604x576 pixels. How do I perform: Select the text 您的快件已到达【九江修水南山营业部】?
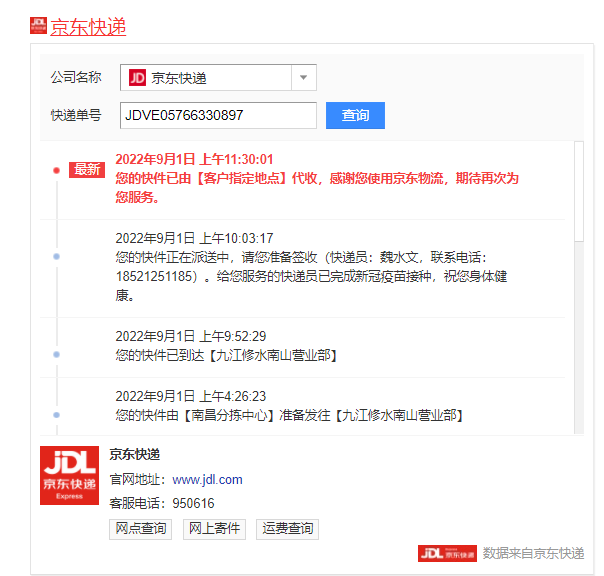226,355
